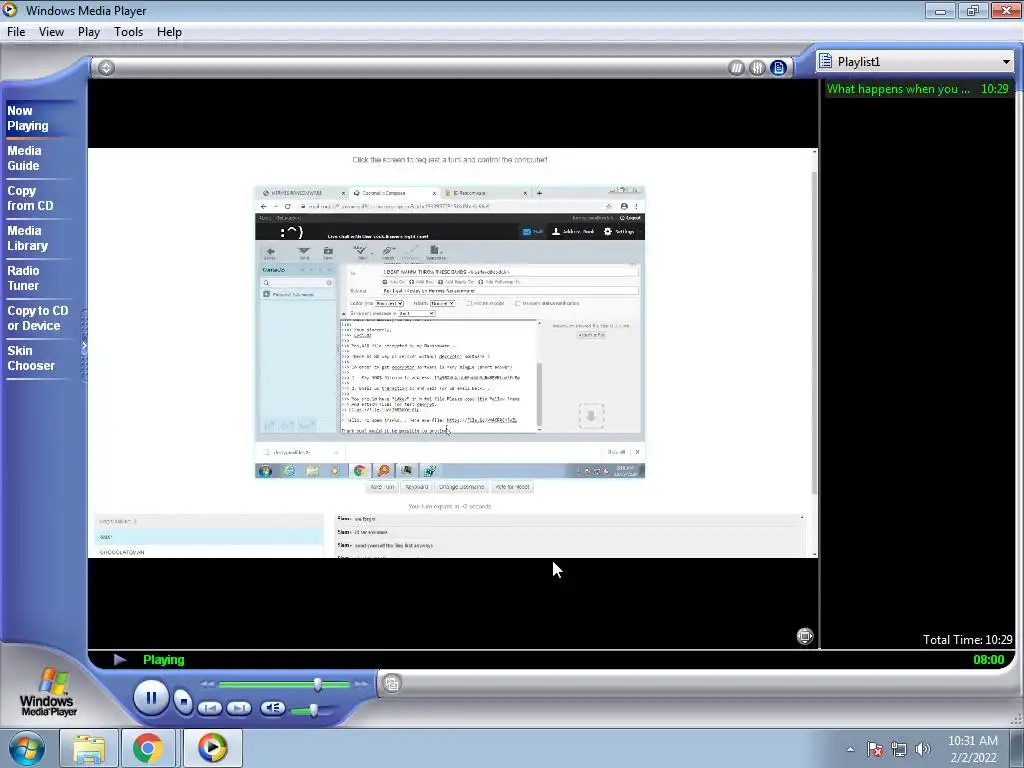Open the Help menu
This screenshot has height=768, width=1024.
pyautogui.click(x=169, y=32)
